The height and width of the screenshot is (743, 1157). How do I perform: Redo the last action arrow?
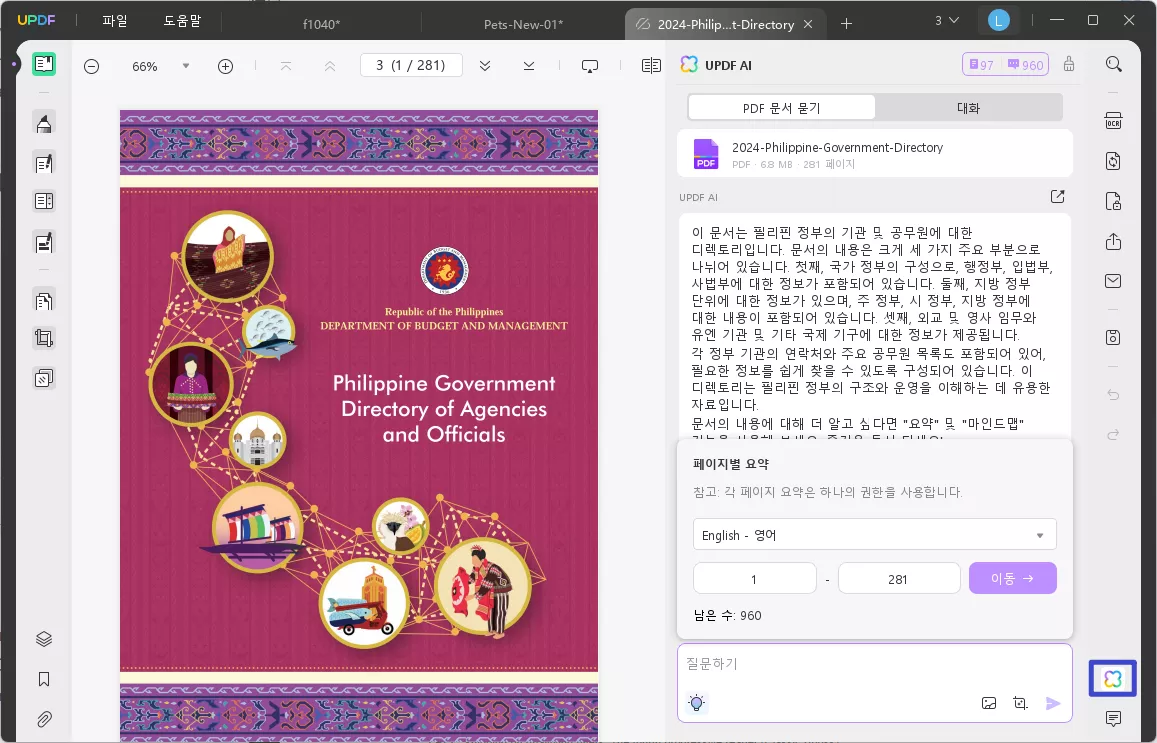click(x=1113, y=434)
